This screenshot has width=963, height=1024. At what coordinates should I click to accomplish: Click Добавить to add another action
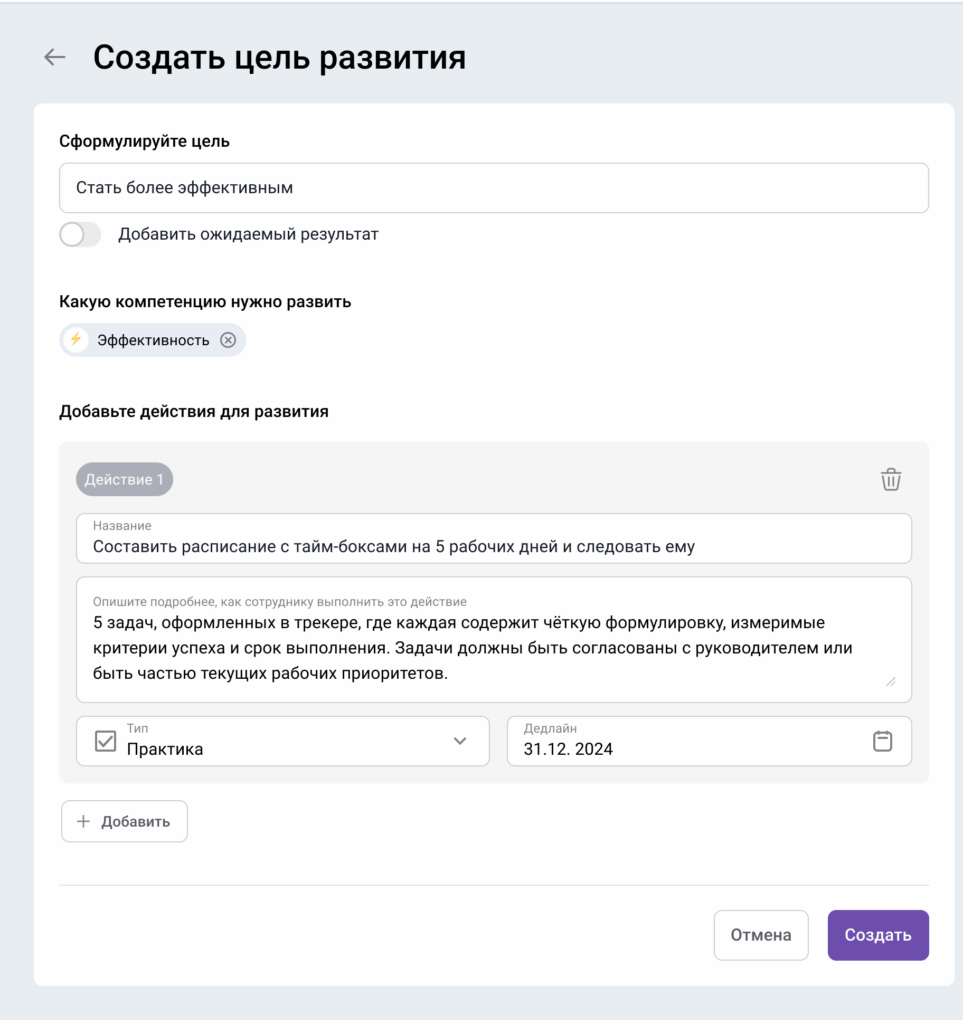pos(124,820)
